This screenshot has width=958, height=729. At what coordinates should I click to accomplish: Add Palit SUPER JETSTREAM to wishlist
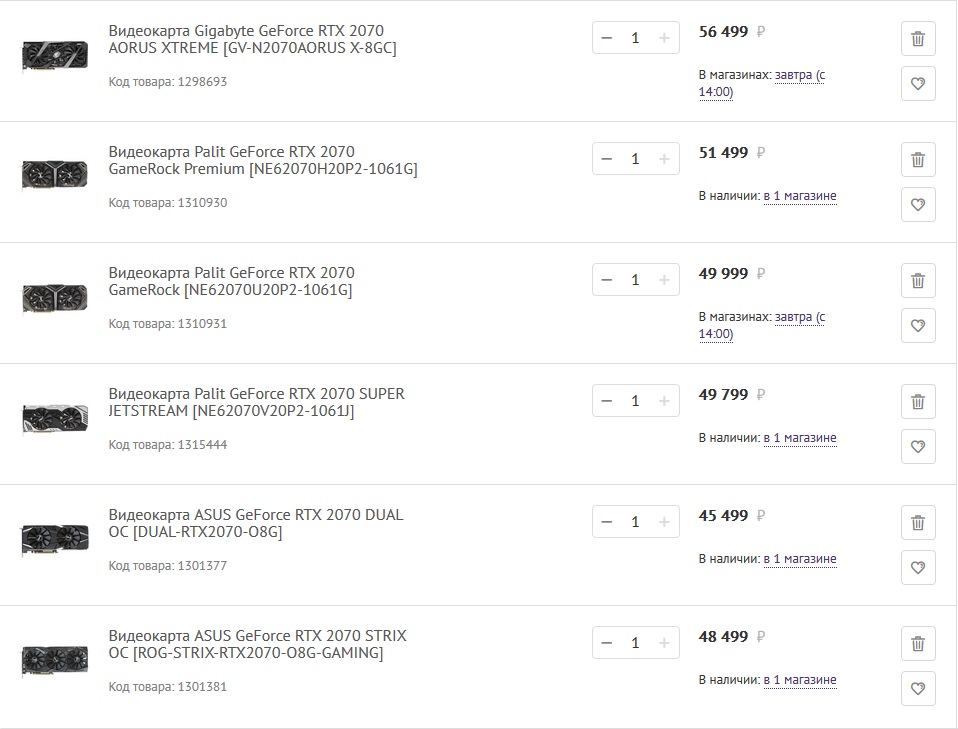pos(918,447)
